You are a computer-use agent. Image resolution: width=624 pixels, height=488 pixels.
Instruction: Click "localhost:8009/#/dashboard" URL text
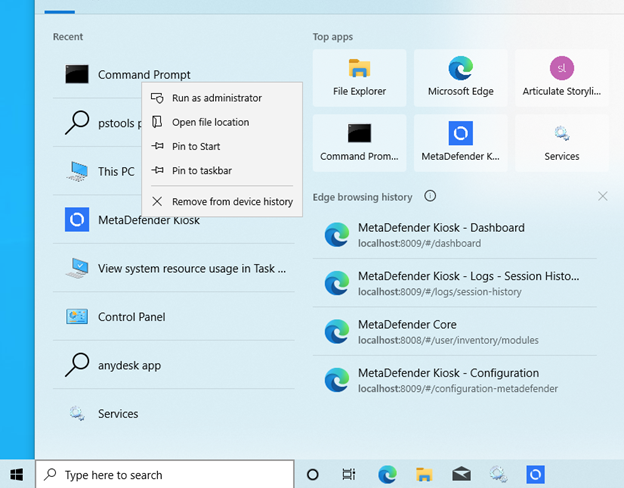click(x=419, y=243)
